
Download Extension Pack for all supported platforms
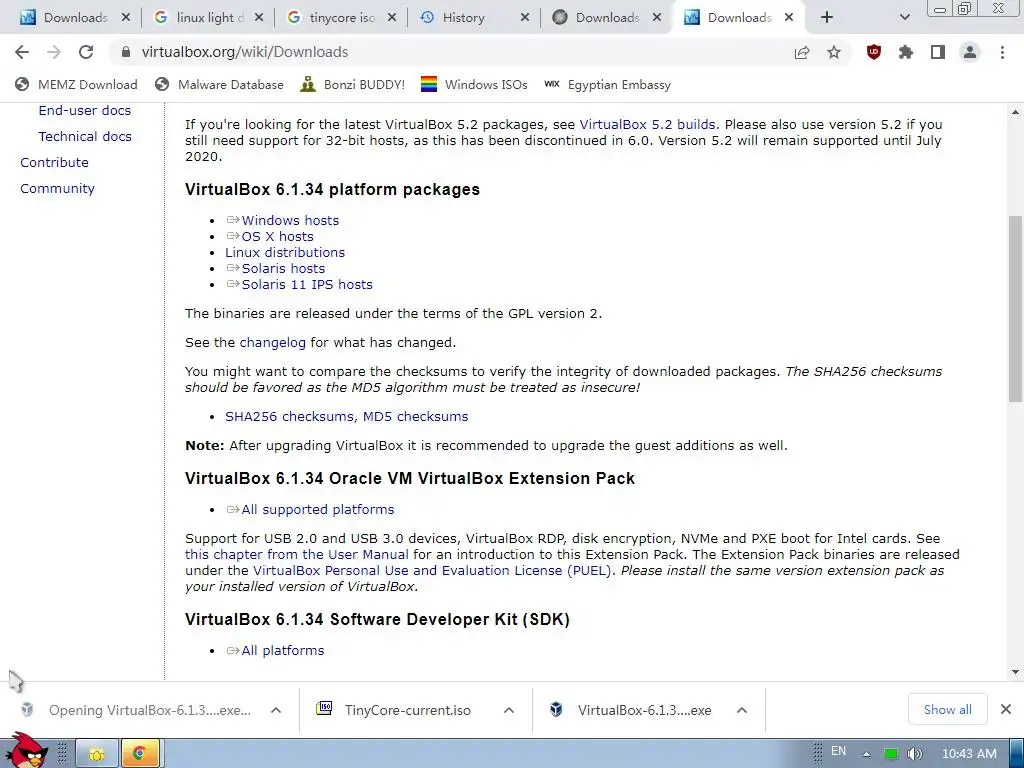click(317, 509)
